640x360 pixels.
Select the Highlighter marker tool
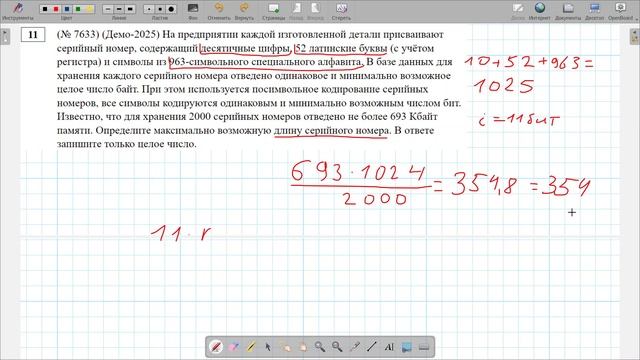click(x=251, y=347)
